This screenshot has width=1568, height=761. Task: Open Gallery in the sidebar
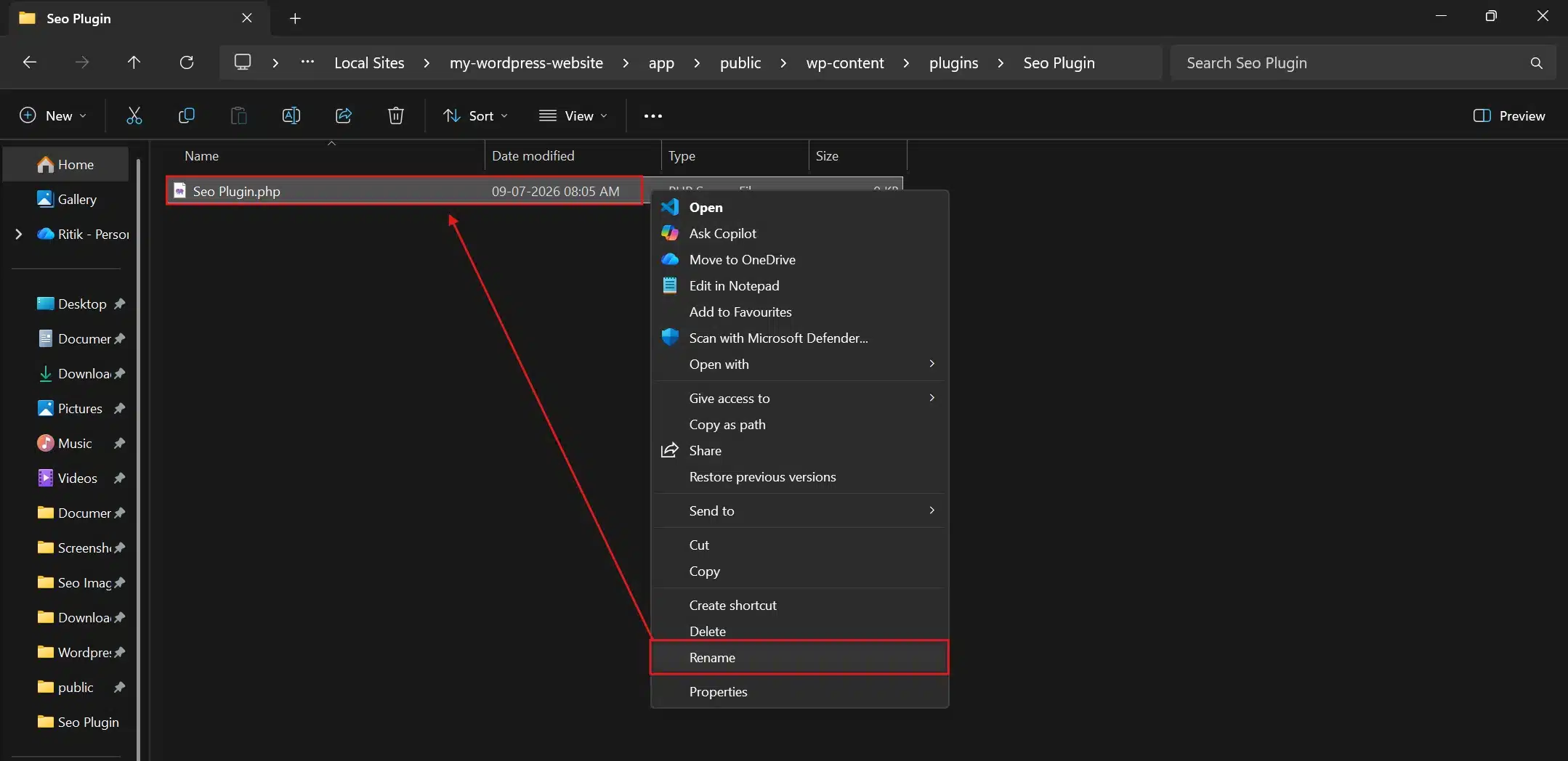tap(66, 199)
